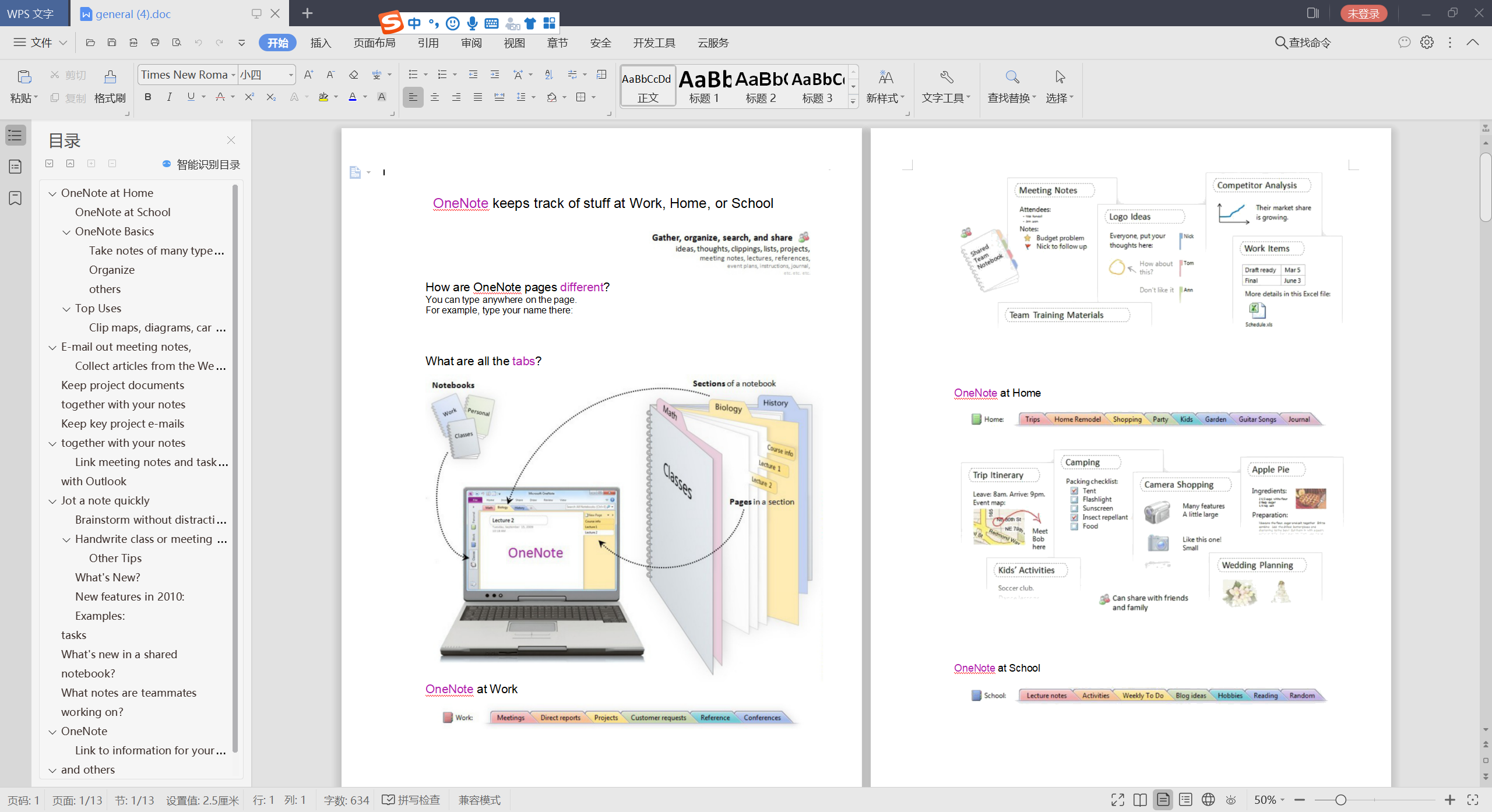Click 智能识别目录 button
The image size is (1492, 812).
(x=202, y=165)
